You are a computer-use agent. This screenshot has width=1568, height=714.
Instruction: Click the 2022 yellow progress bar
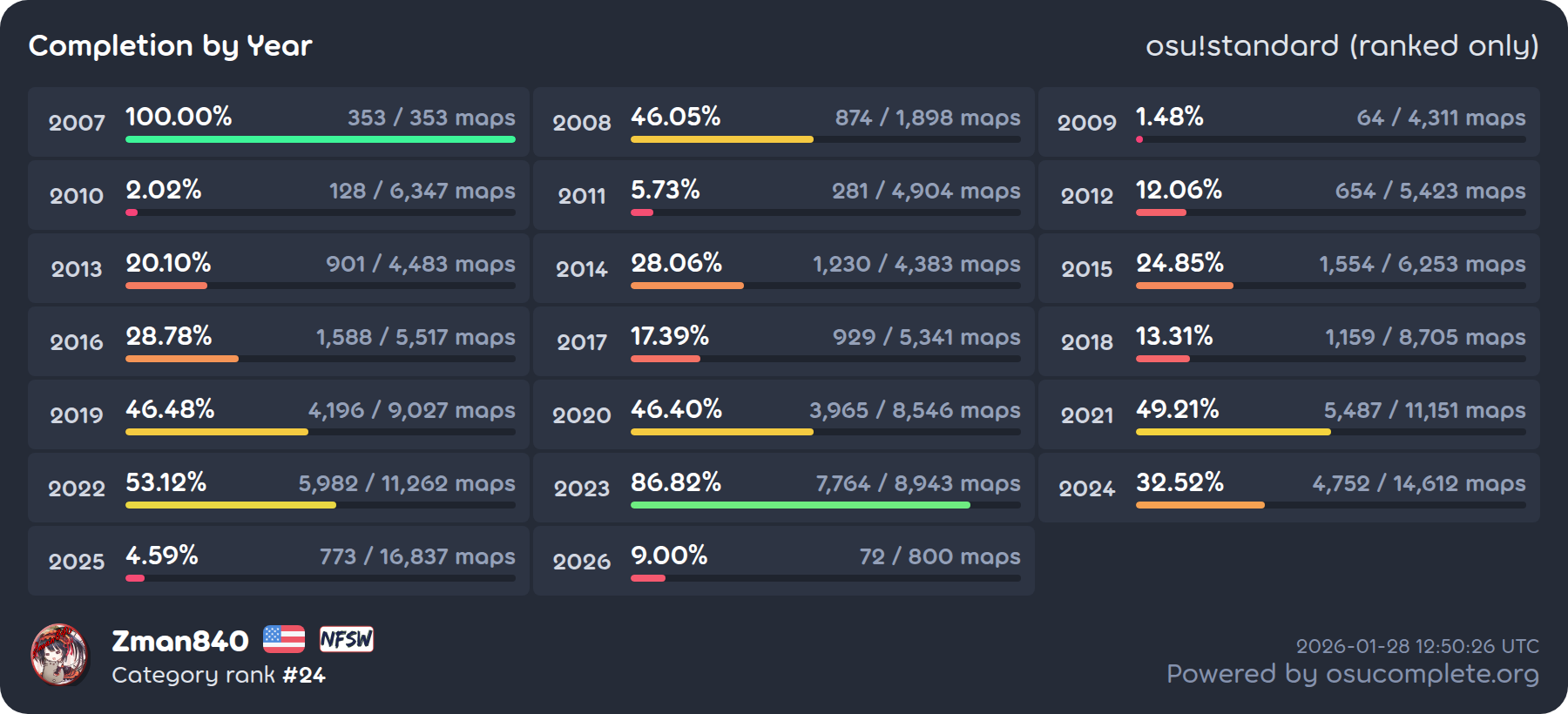point(231,505)
